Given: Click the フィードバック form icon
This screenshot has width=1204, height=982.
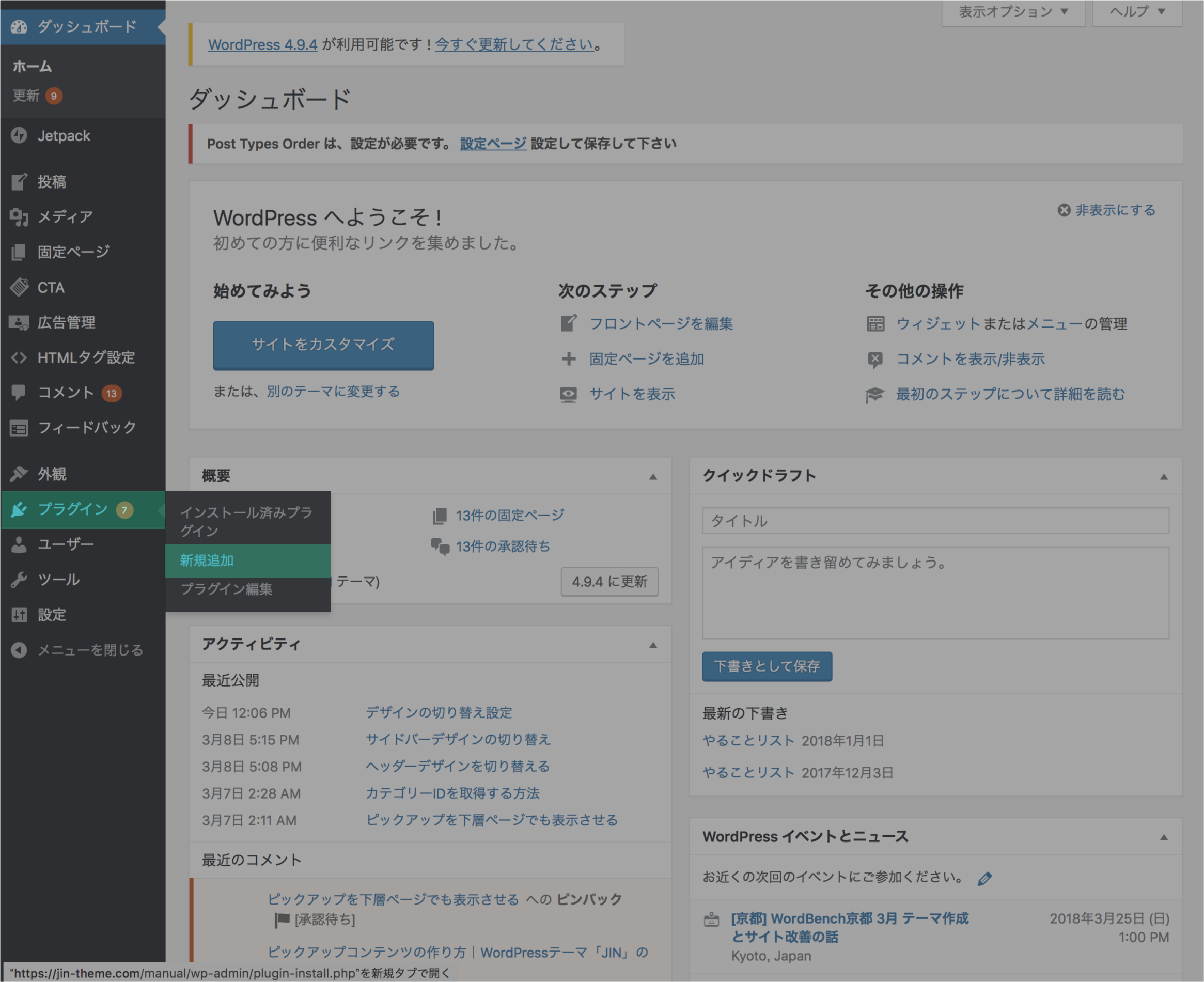Looking at the screenshot, I should click(x=19, y=428).
